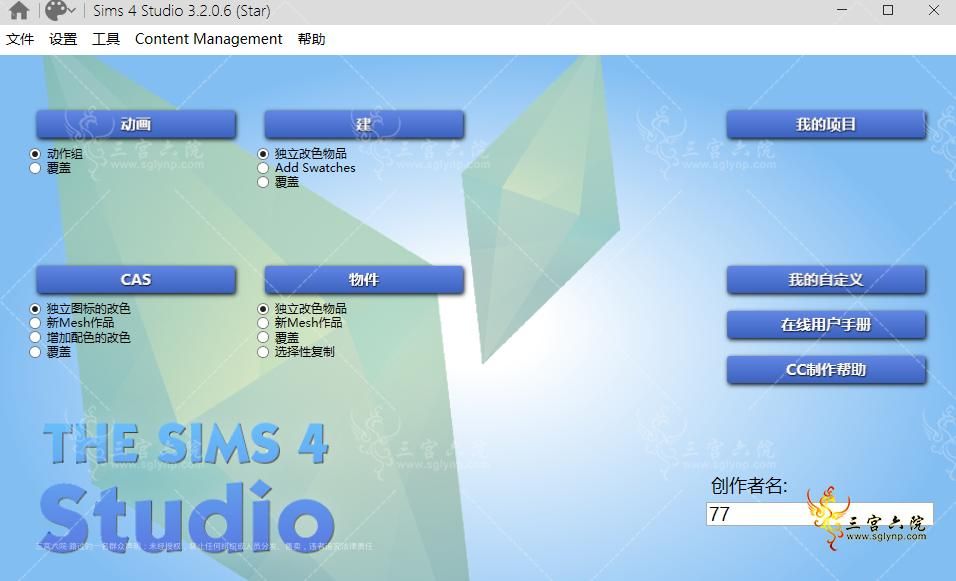Viewport: 956px width, 581px height.
Task: Click the 动画 button
Action: point(135,124)
